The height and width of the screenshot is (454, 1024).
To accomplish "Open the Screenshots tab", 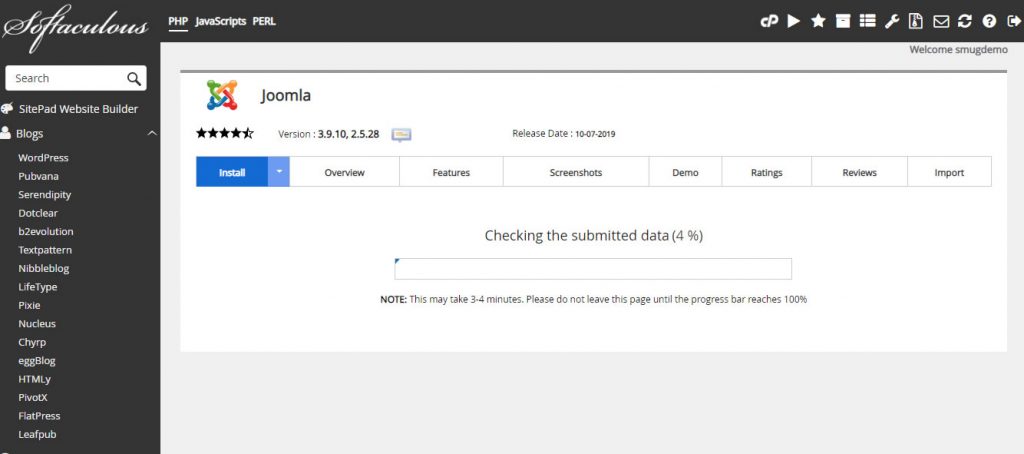I will [x=576, y=172].
